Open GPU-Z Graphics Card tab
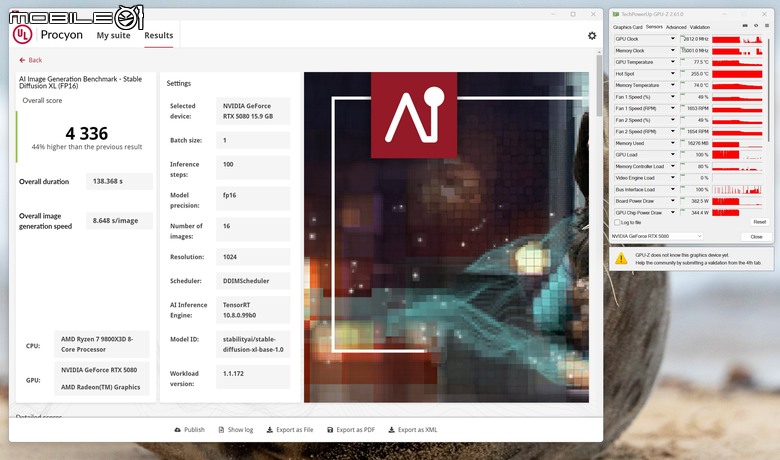This screenshot has width=780, height=460. pyautogui.click(x=627, y=27)
